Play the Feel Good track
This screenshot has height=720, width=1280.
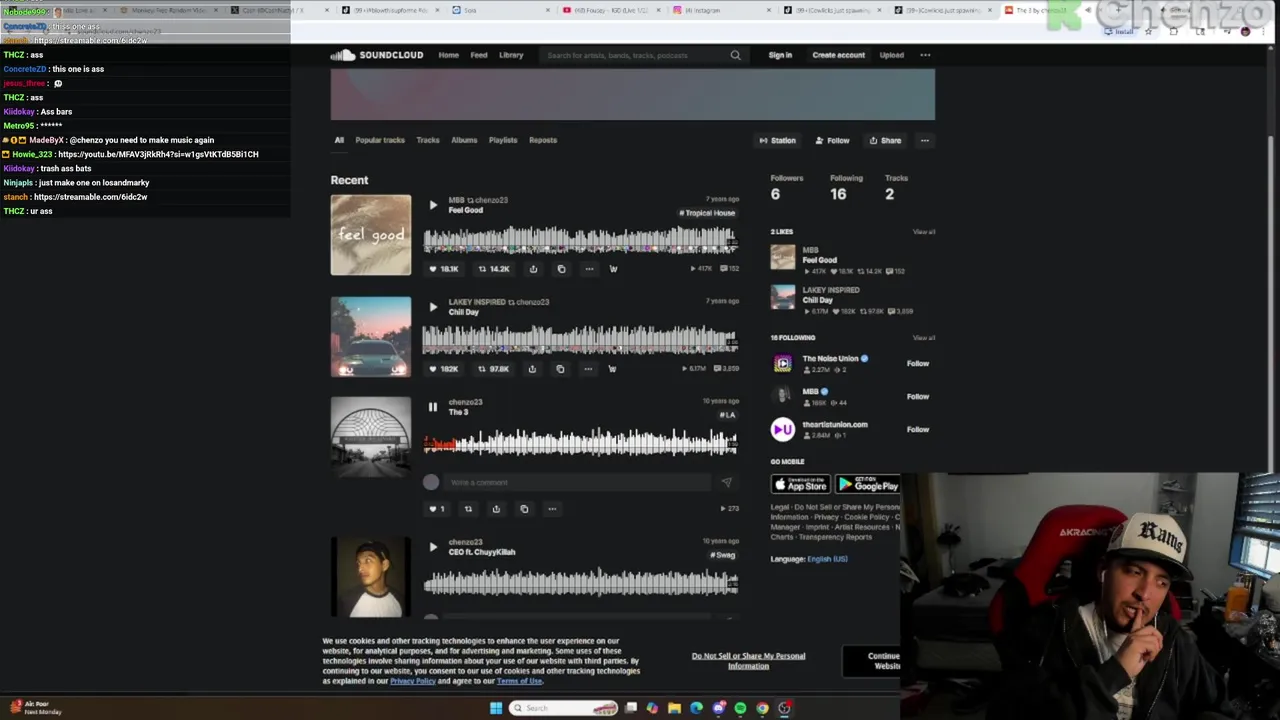pos(433,205)
